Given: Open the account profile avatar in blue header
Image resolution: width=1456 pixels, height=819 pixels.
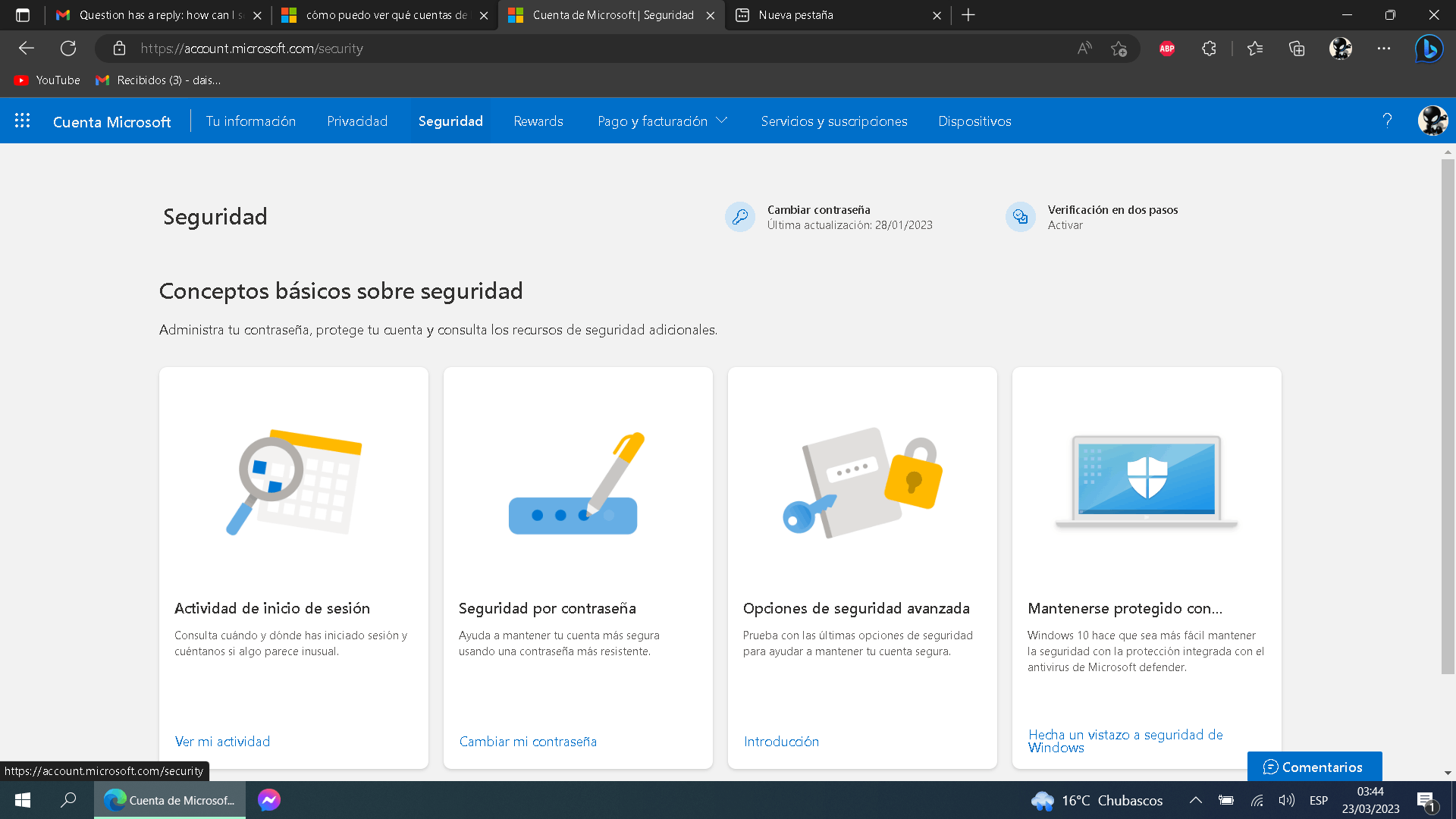Looking at the screenshot, I should [1432, 121].
